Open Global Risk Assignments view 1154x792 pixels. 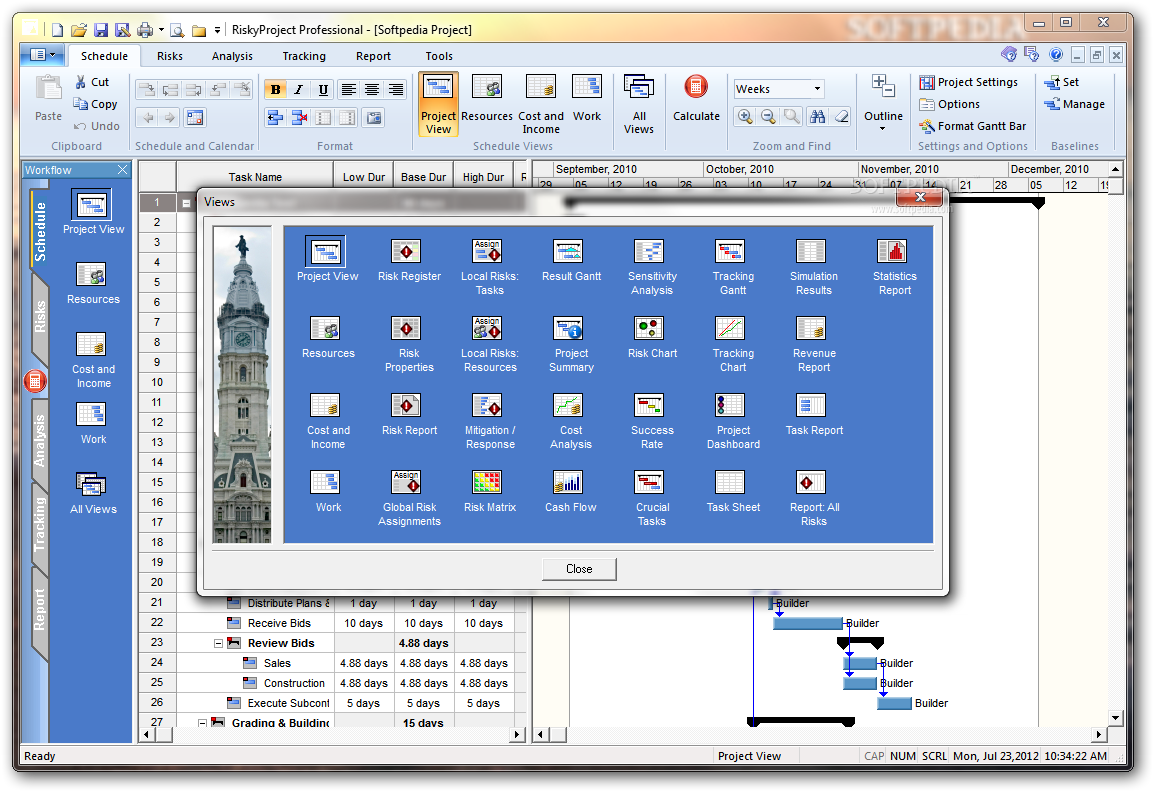pyautogui.click(x=409, y=498)
